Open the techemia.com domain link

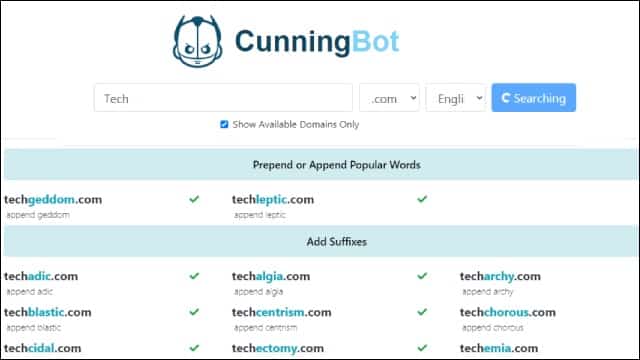click(x=499, y=348)
